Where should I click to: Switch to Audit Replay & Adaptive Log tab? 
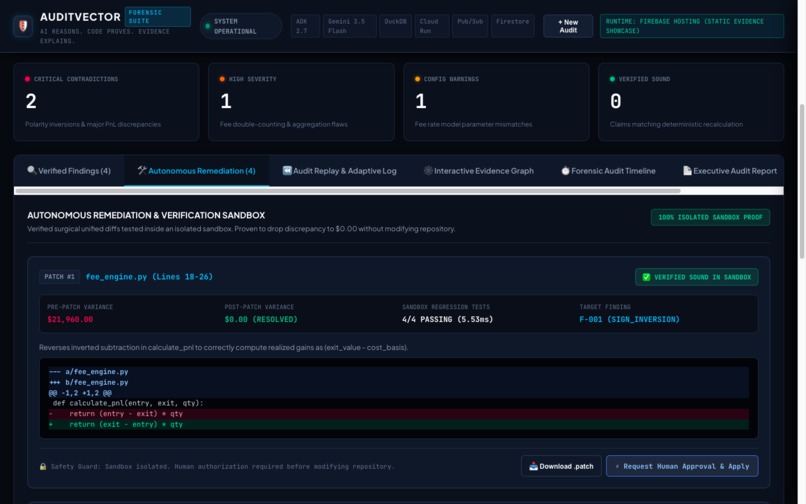coord(339,171)
